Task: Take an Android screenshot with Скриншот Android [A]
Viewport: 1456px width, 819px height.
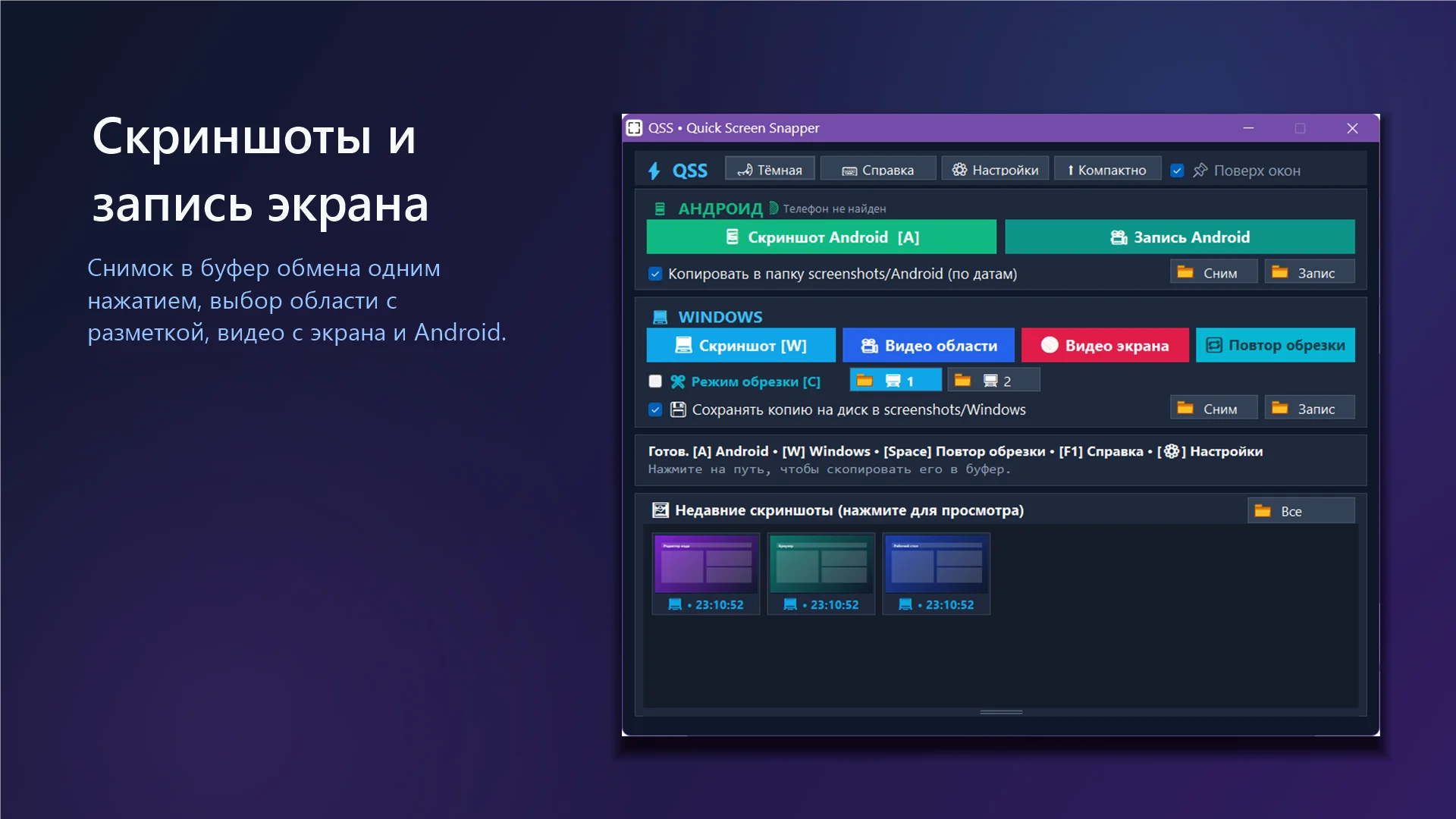Action: (821, 237)
